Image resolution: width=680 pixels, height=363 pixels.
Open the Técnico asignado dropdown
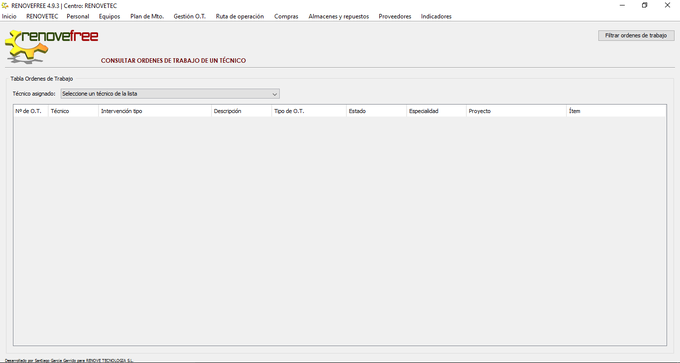tap(170, 94)
